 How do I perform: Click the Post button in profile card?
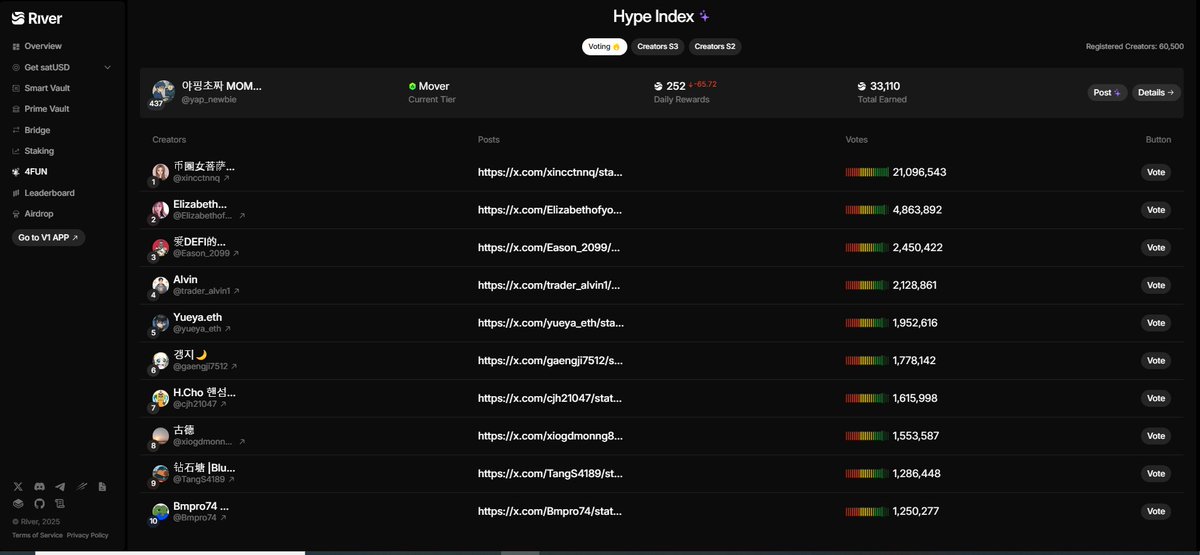click(1108, 92)
